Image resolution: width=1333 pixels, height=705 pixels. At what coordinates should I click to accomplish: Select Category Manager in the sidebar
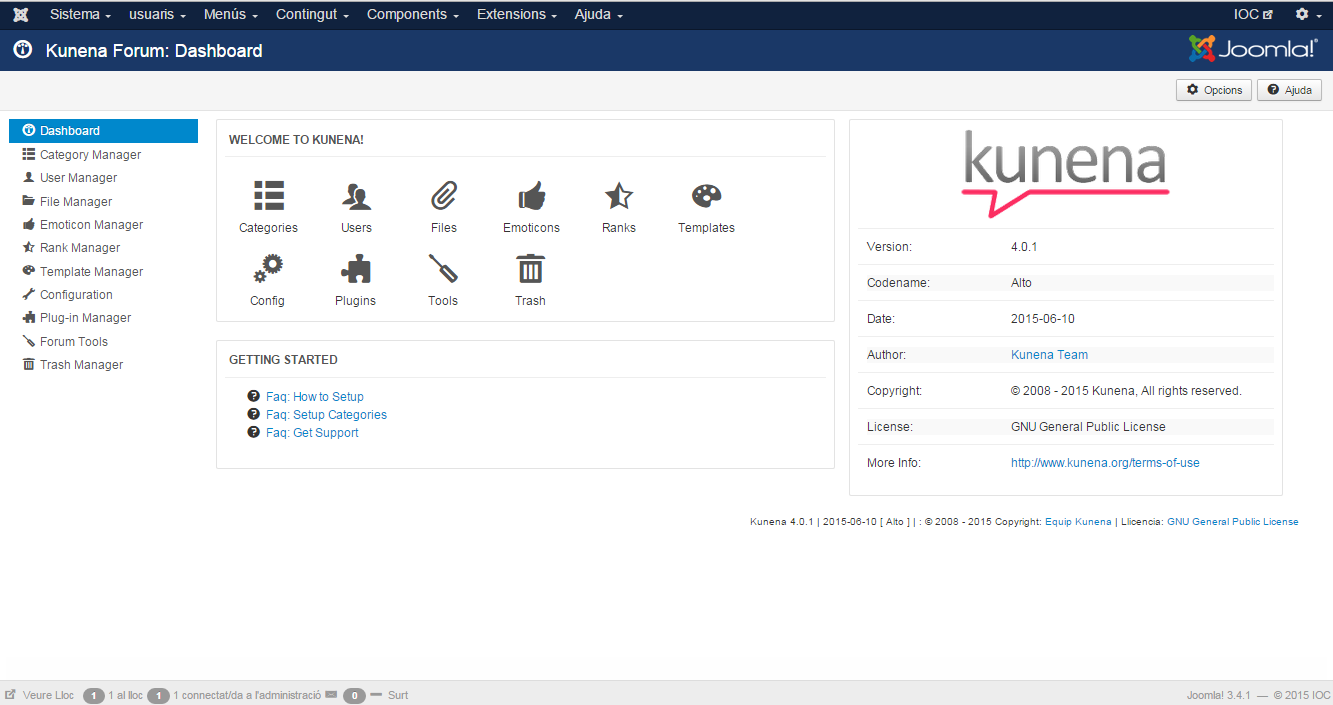tap(90, 155)
